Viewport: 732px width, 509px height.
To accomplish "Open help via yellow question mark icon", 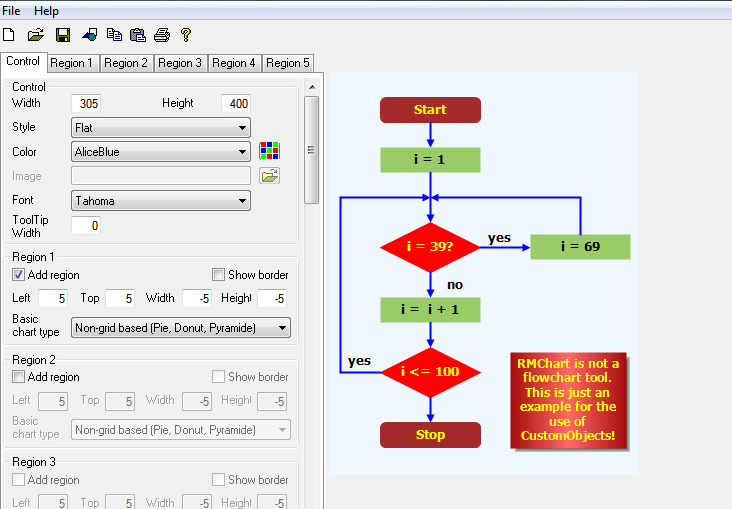I will 186,35.
